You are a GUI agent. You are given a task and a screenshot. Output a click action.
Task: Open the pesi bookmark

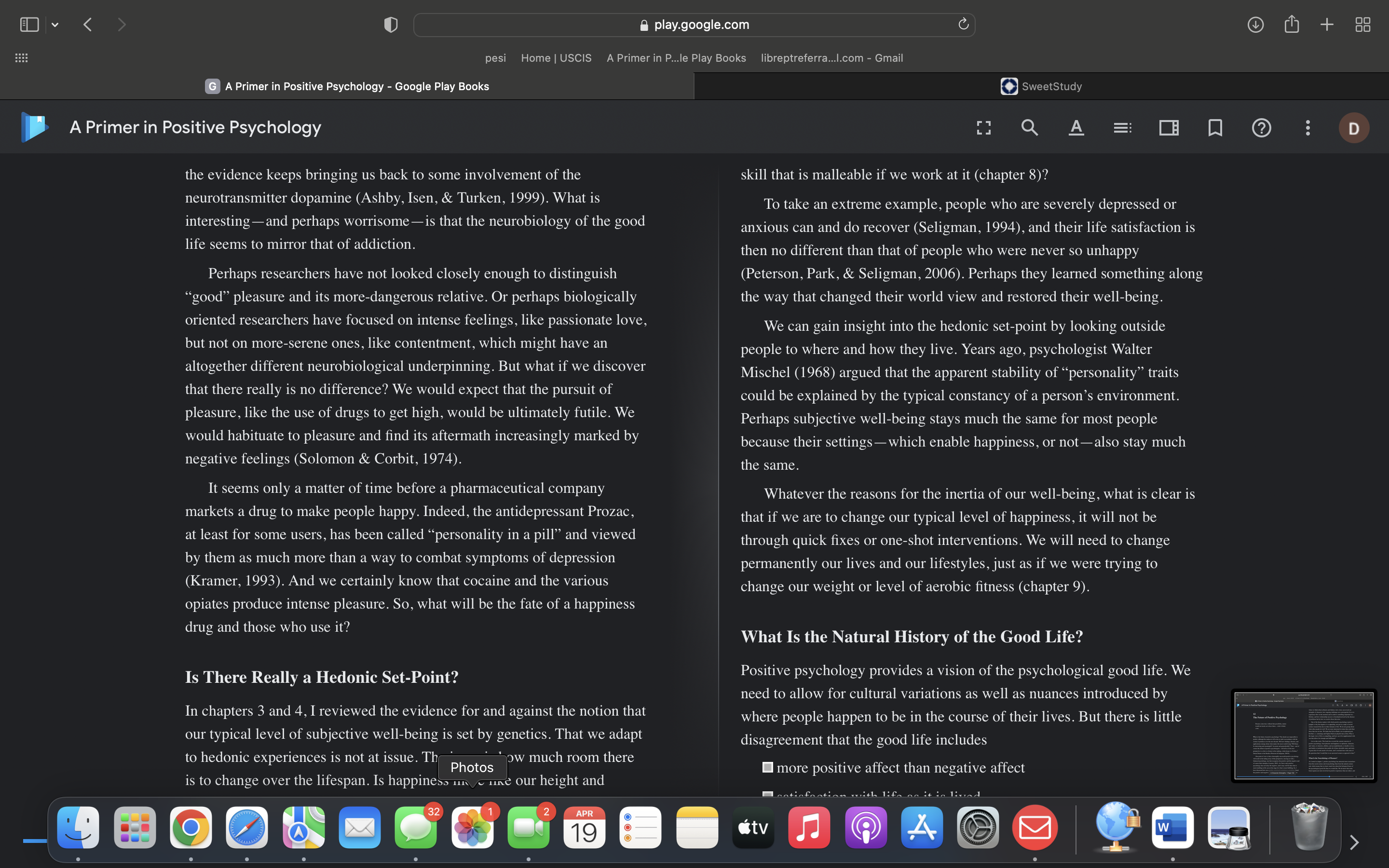pyautogui.click(x=495, y=58)
